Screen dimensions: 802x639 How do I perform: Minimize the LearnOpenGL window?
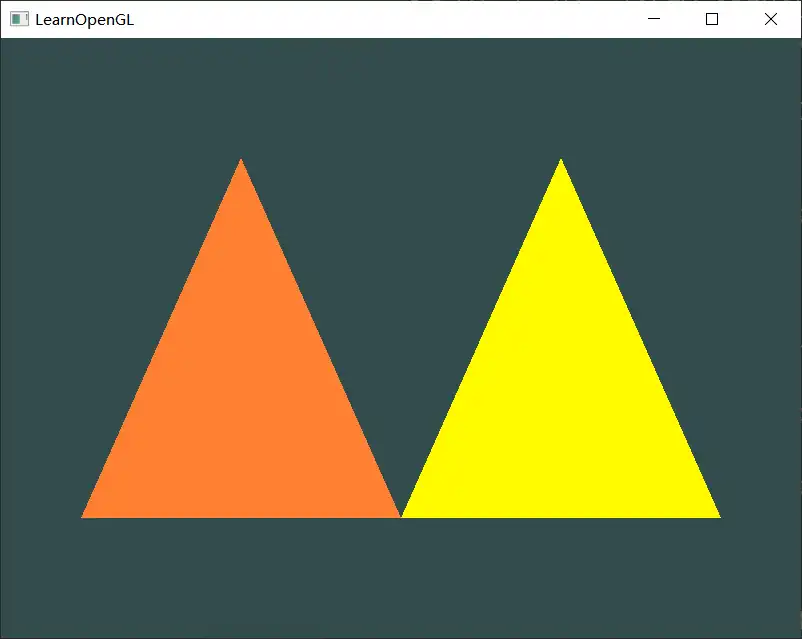tap(654, 19)
